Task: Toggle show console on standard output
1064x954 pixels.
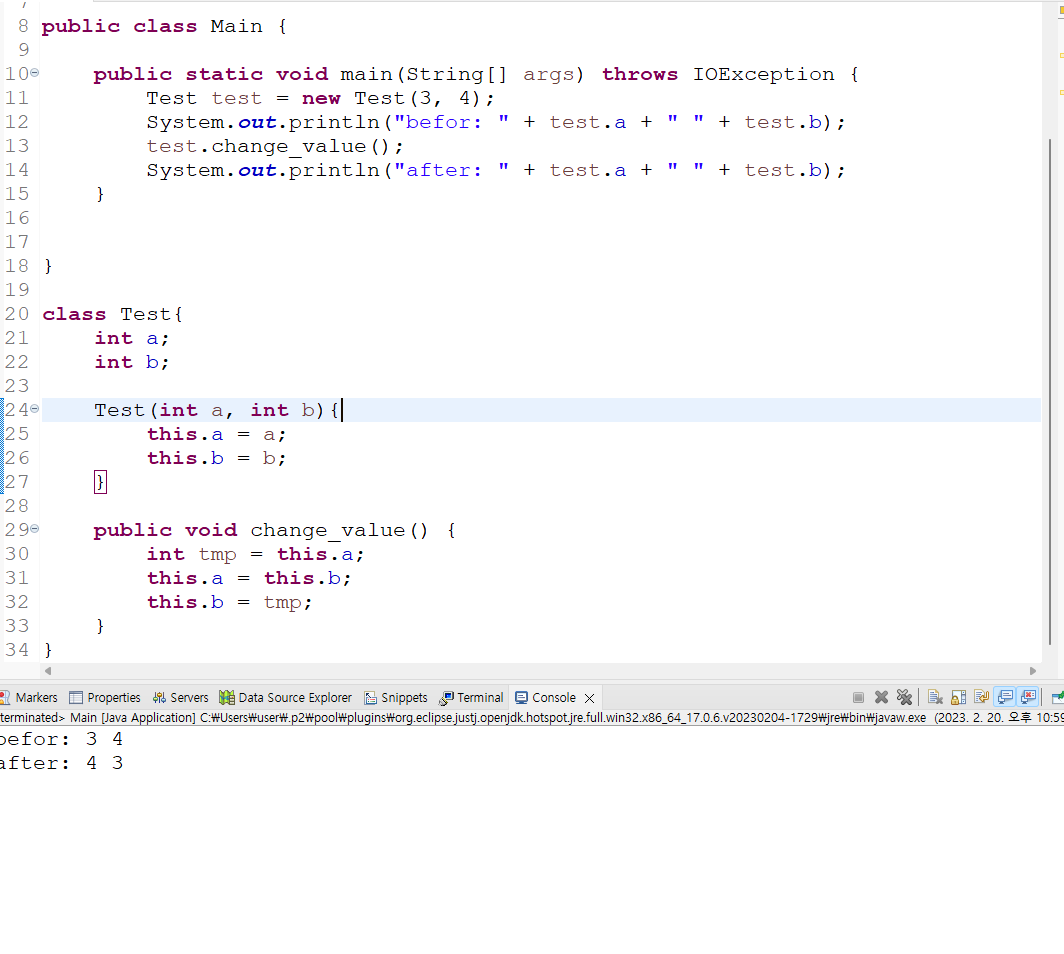Action: click(x=1005, y=698)
